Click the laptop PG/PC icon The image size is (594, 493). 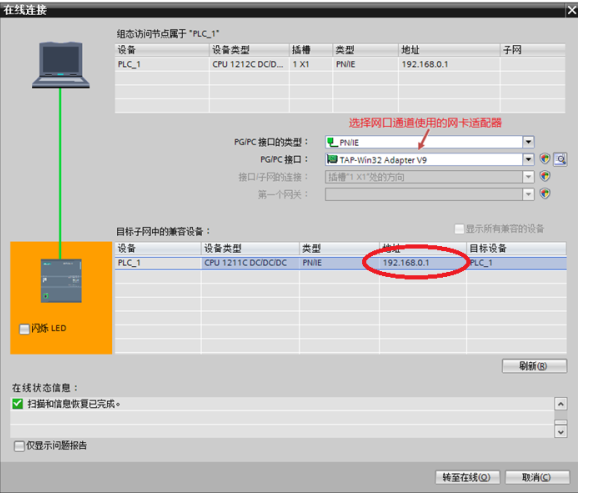click(x=61, y=65)
